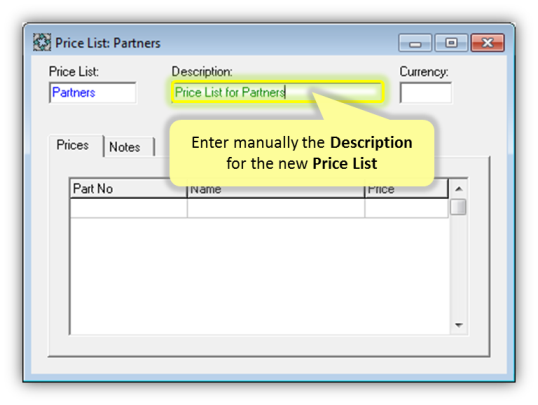Select the first row Name cell

coord(276,208)
